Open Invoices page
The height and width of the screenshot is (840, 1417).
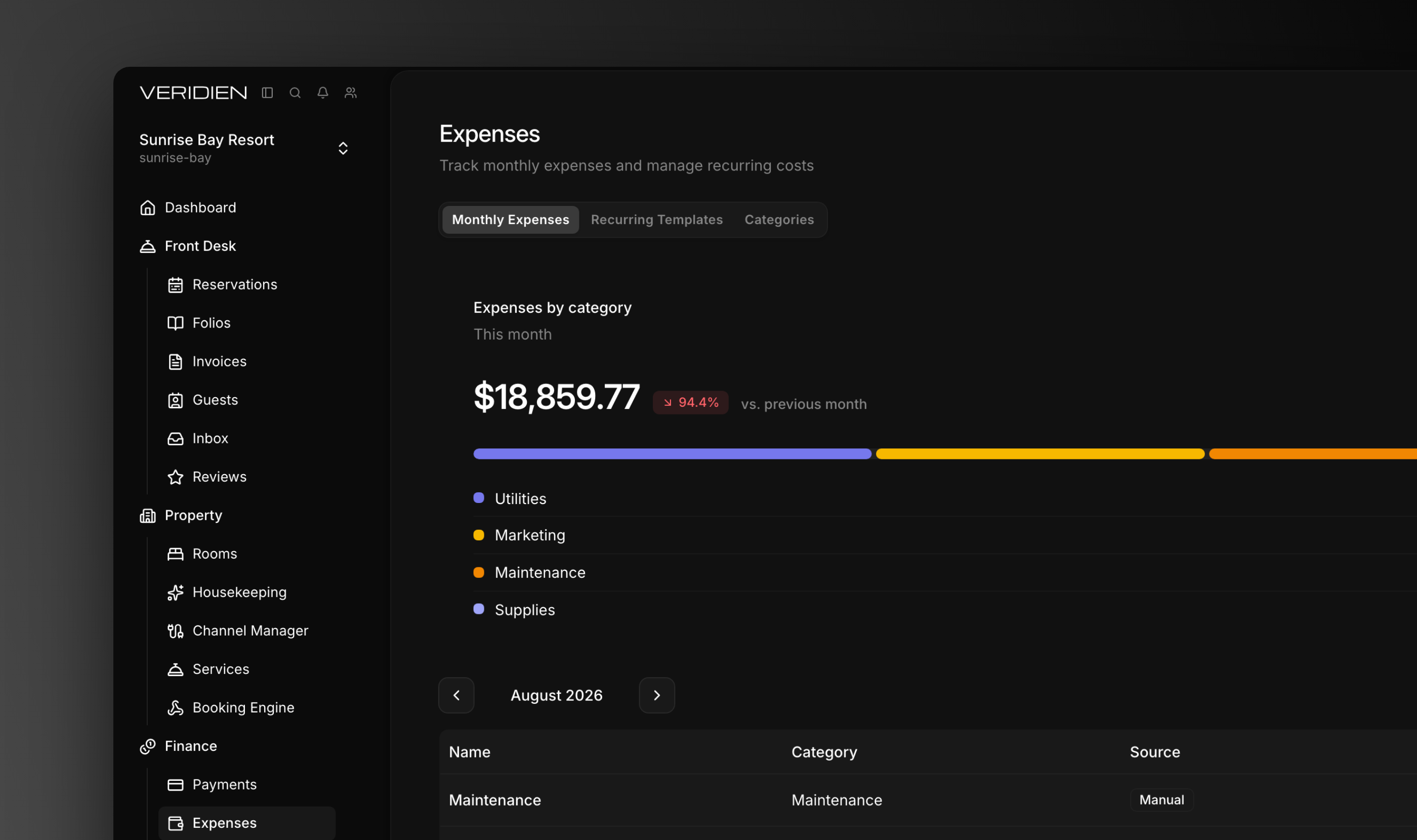pos(220,362)
